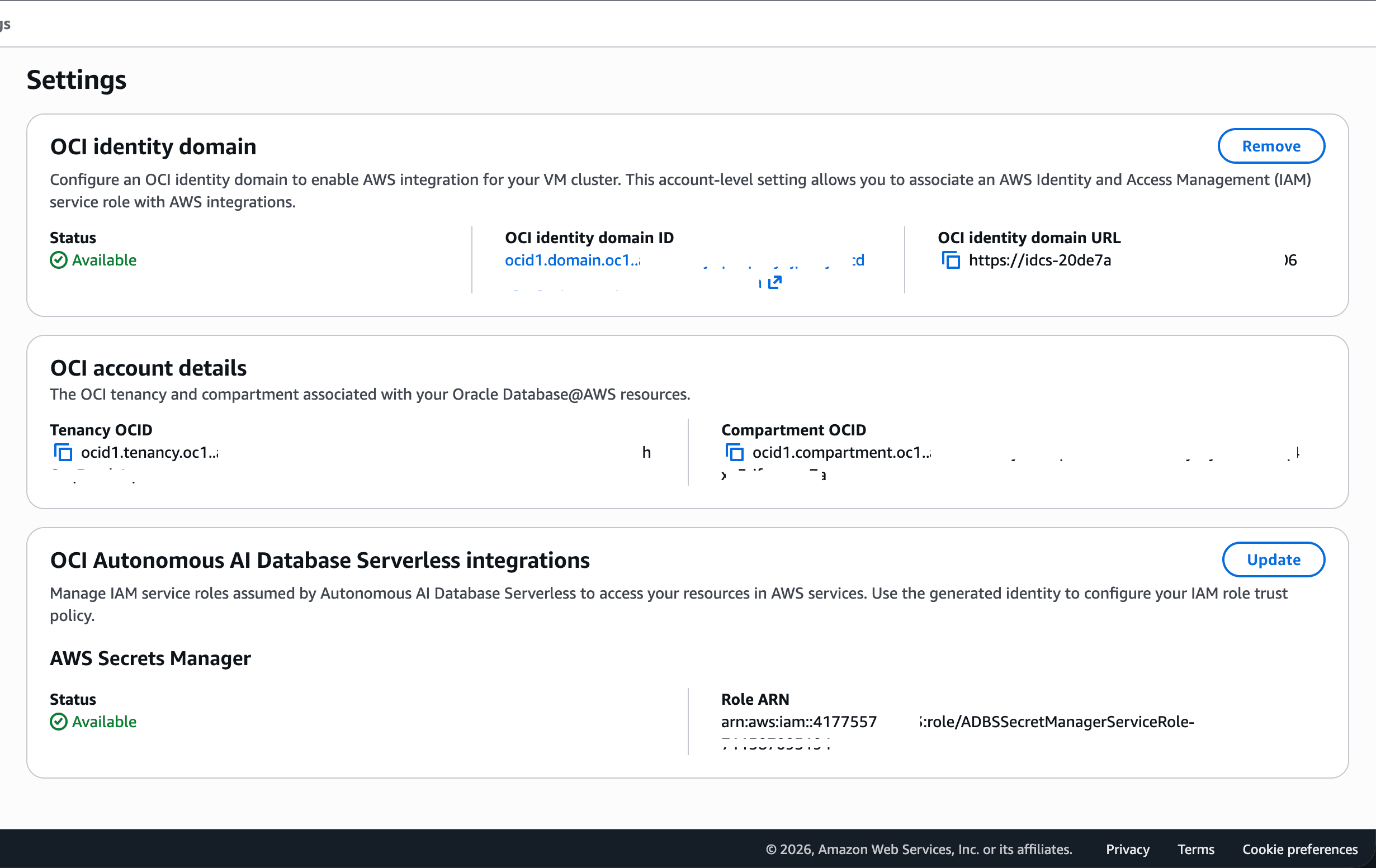Open the OCI identity domain ID link
The height and width of the screenshot is (868, 1376).
tap(684, 260)
